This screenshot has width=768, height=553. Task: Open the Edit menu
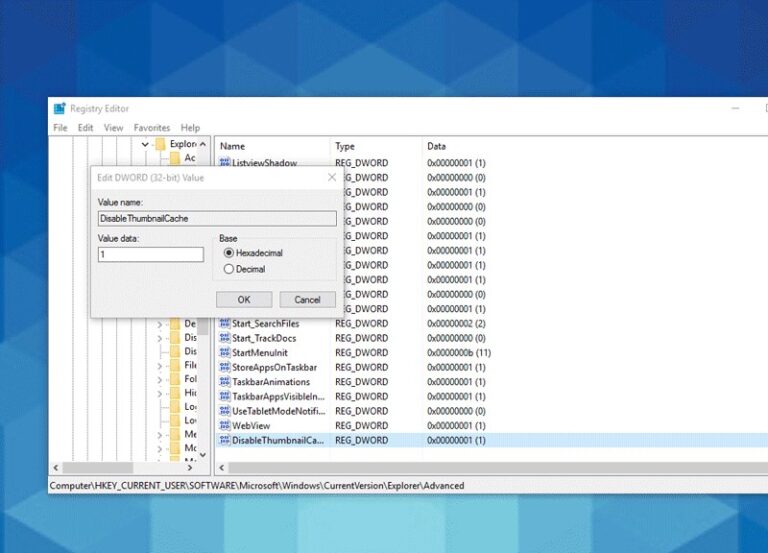pos(85,128)
